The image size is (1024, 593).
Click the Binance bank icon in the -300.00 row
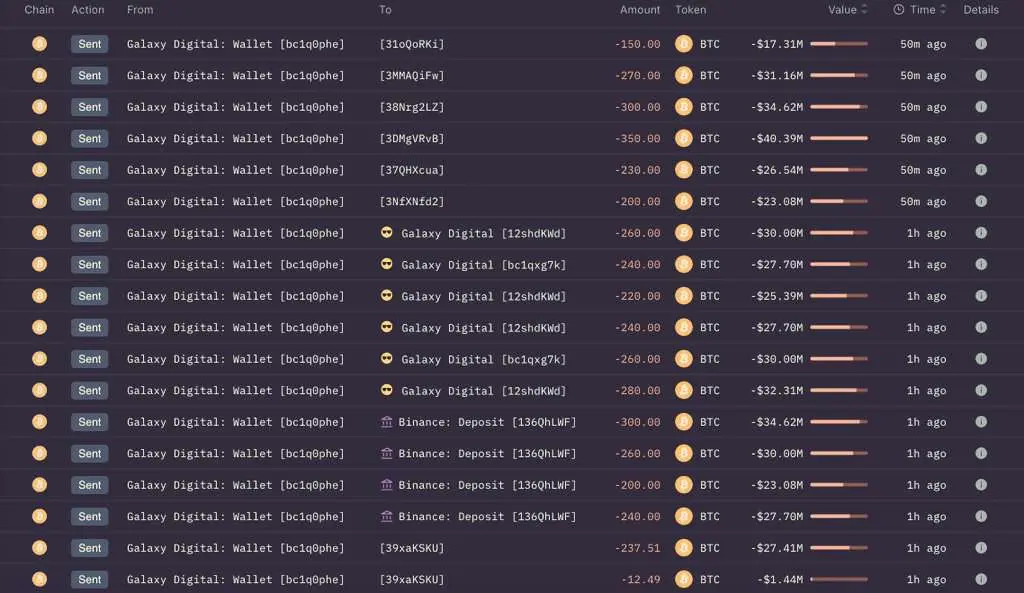click(387, 422)
